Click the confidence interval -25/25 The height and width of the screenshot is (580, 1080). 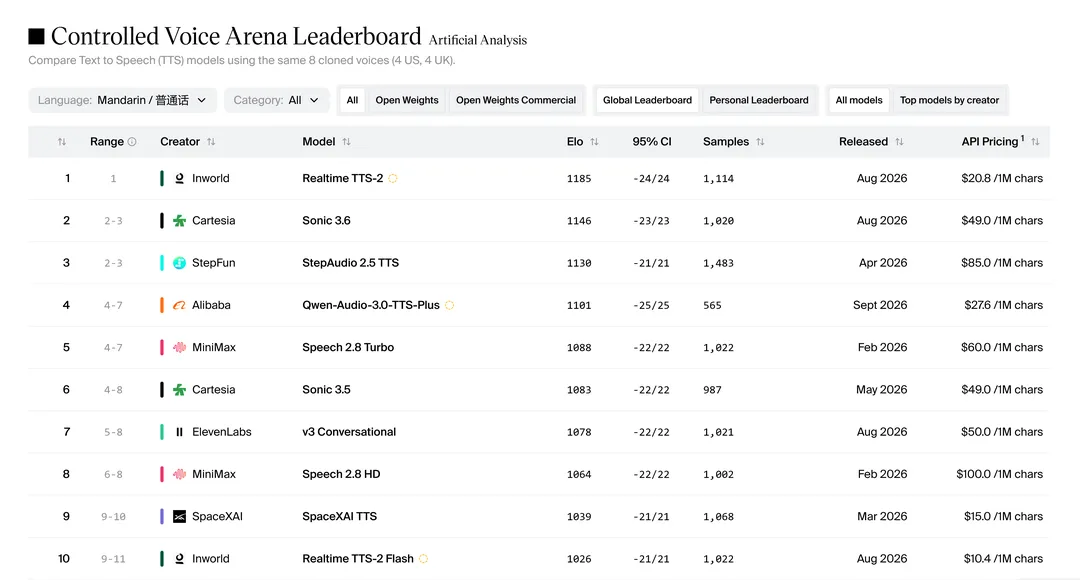pos(651,305)
